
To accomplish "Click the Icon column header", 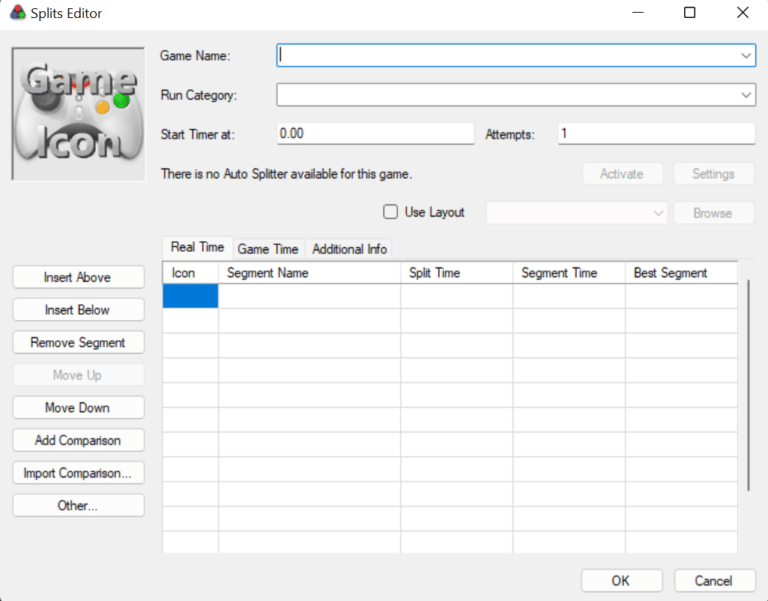I will [191, 273].
